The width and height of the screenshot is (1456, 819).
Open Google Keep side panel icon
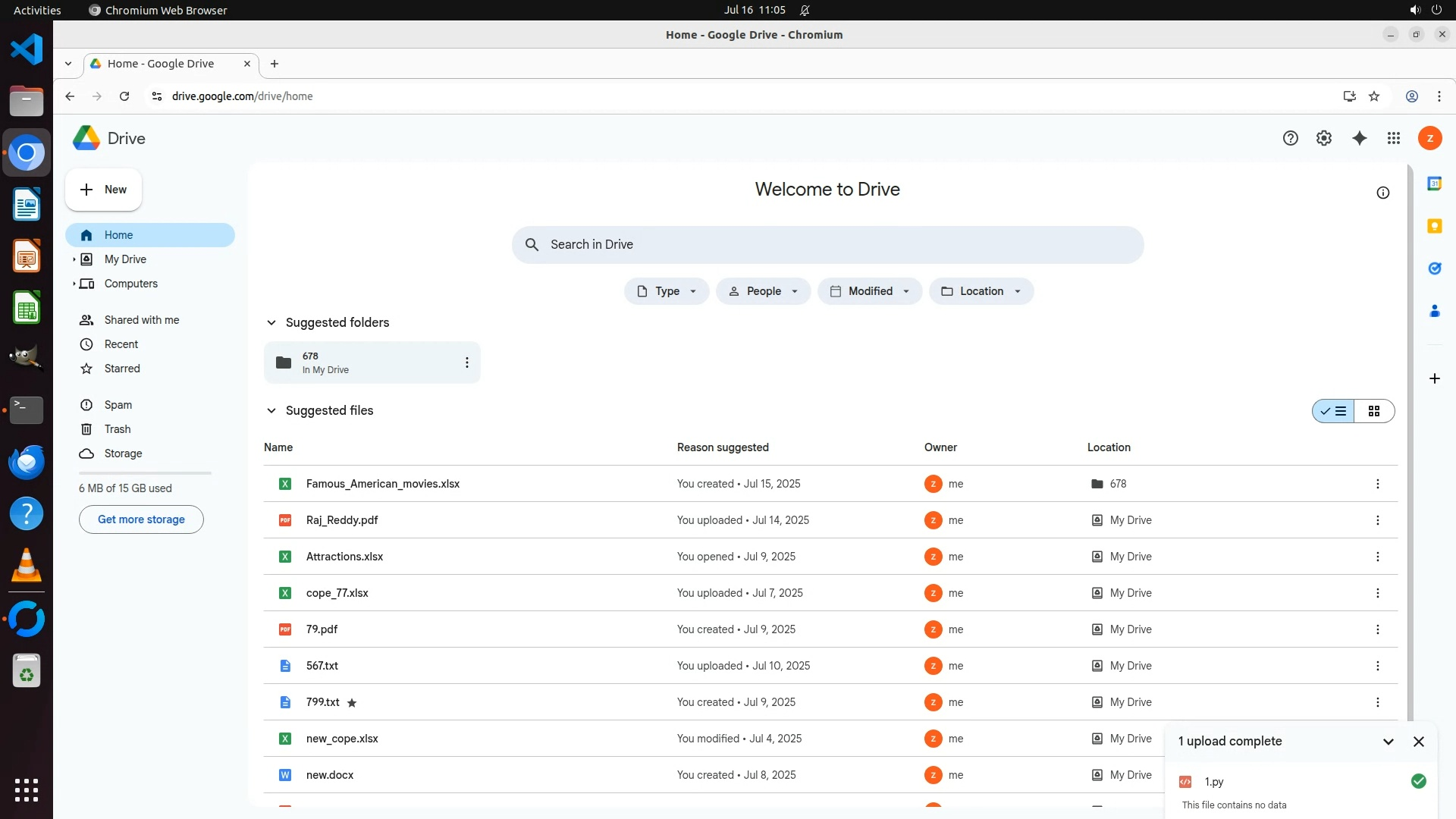pos(1434,226)
